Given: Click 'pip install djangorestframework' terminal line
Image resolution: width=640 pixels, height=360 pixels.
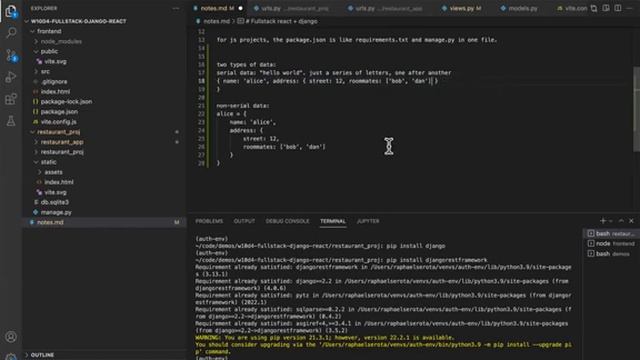Looking at the screenshot, I should 436,260.
